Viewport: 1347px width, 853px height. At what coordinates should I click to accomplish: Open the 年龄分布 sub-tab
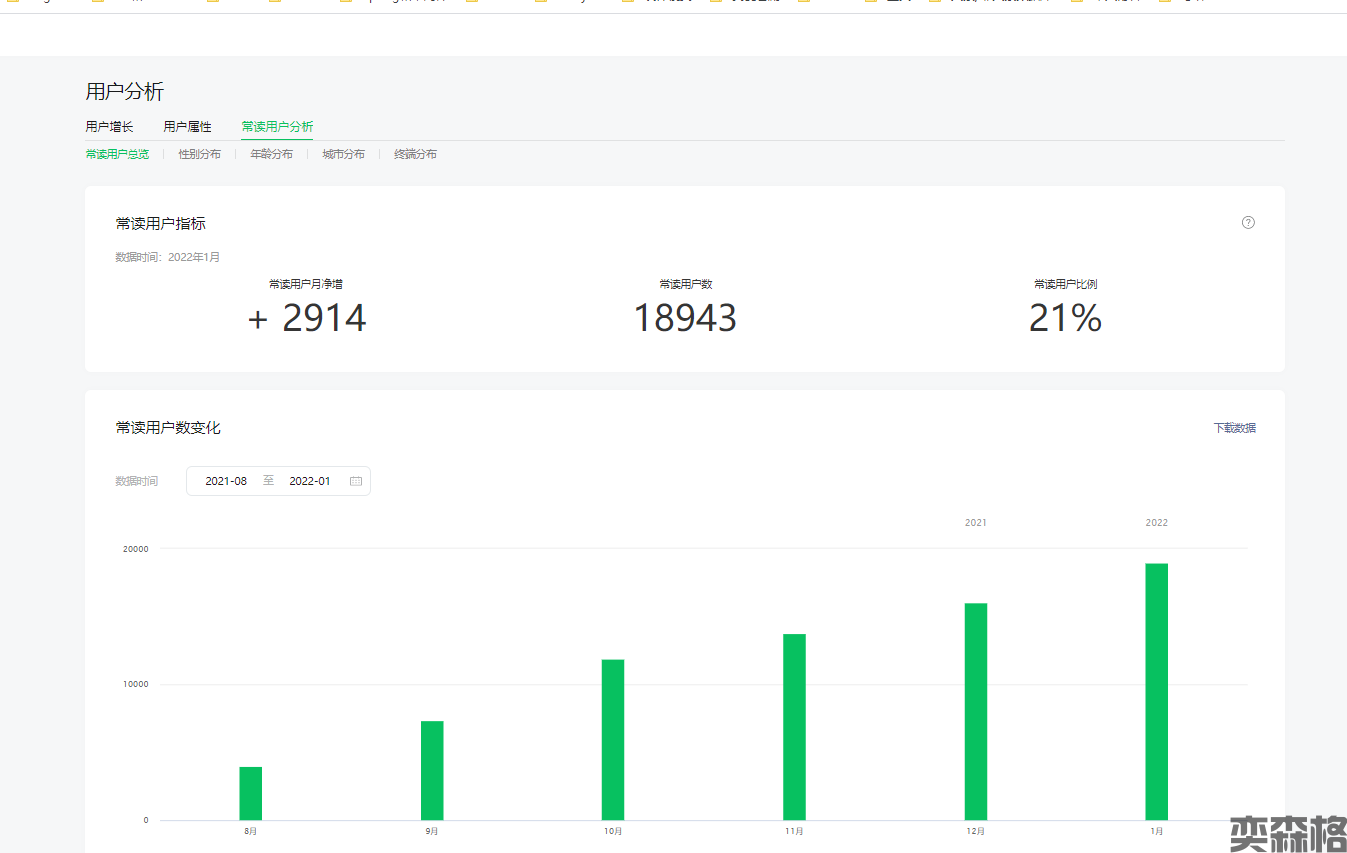(x=271, y=154)
